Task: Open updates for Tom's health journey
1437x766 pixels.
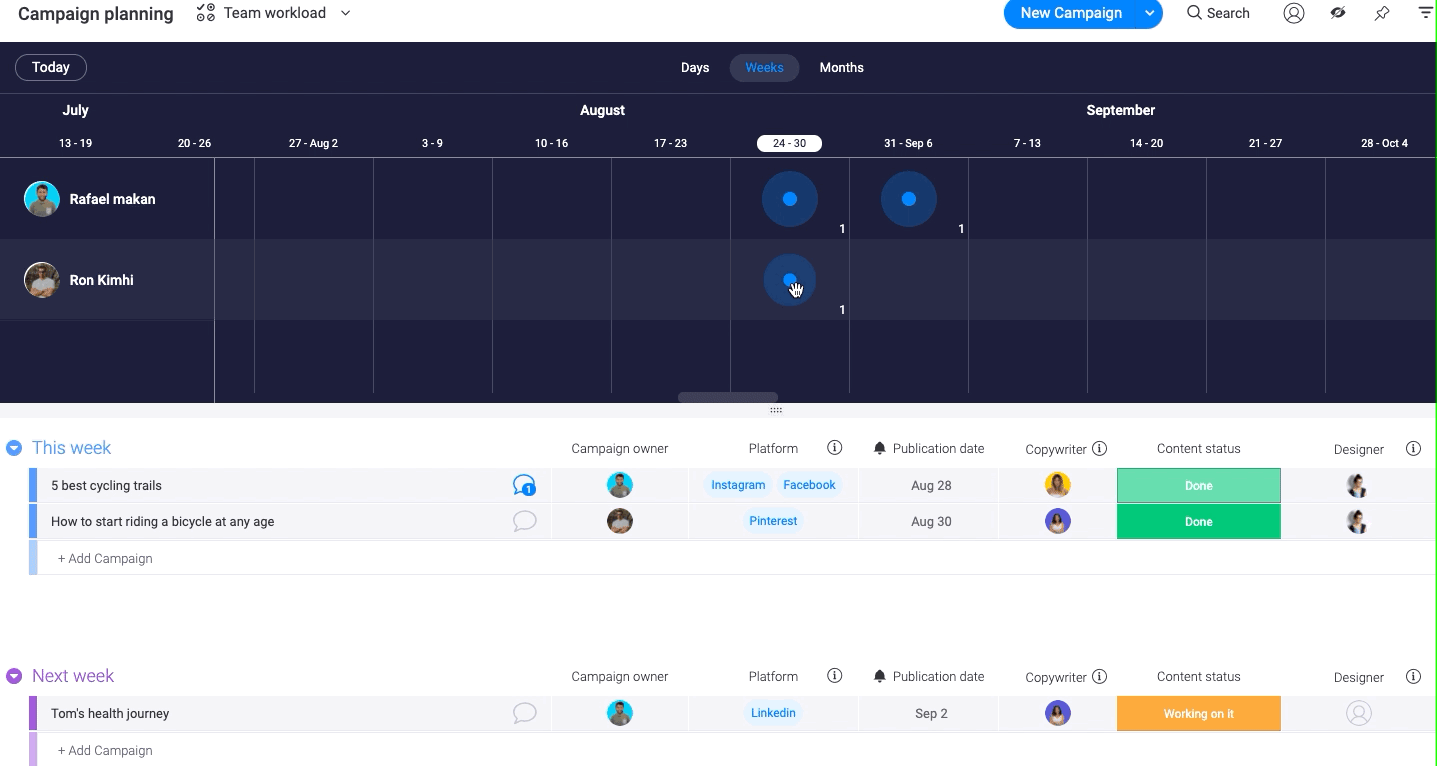Action: coord(524,713)
